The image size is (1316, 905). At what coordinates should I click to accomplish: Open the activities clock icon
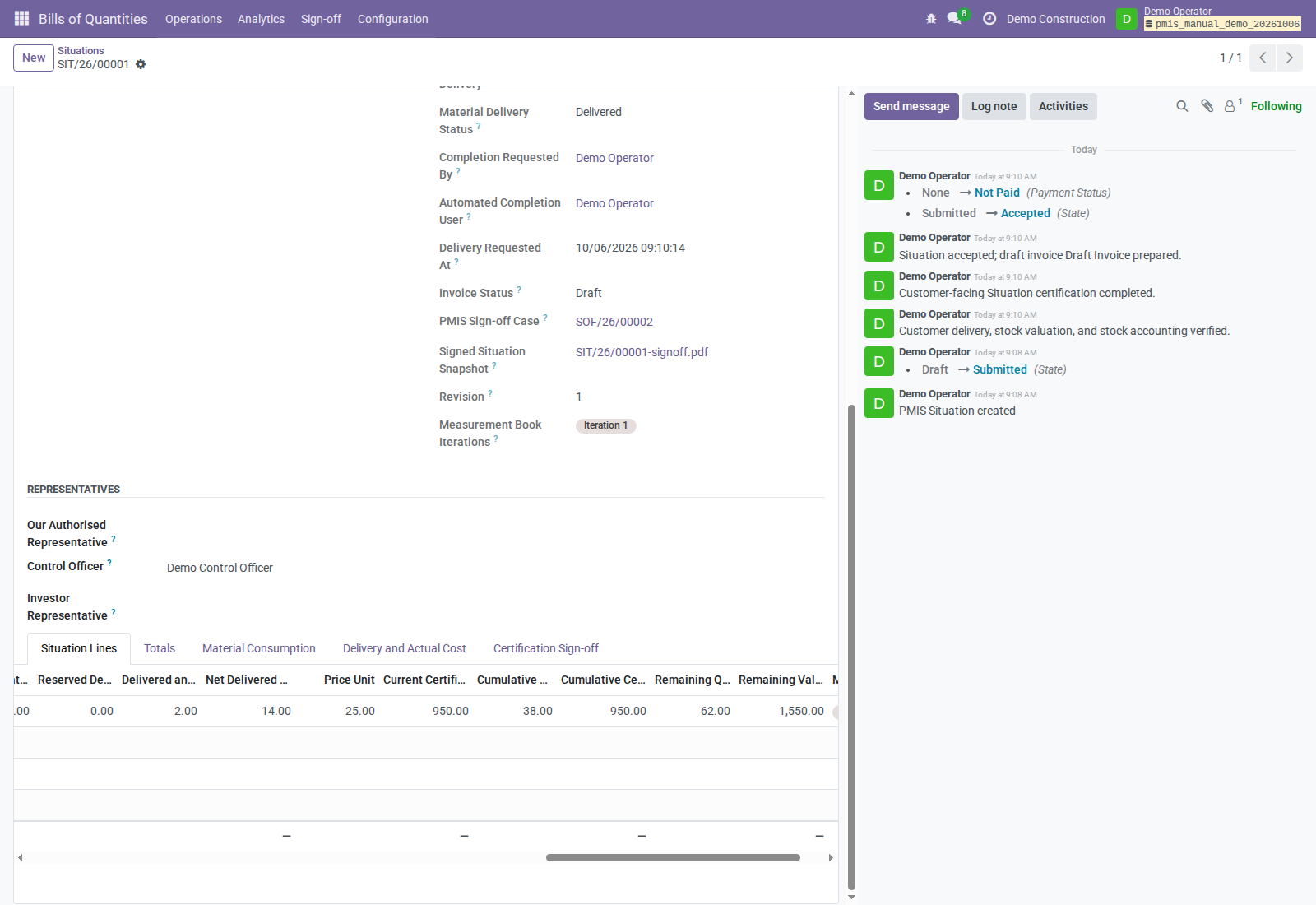[989, 19]
